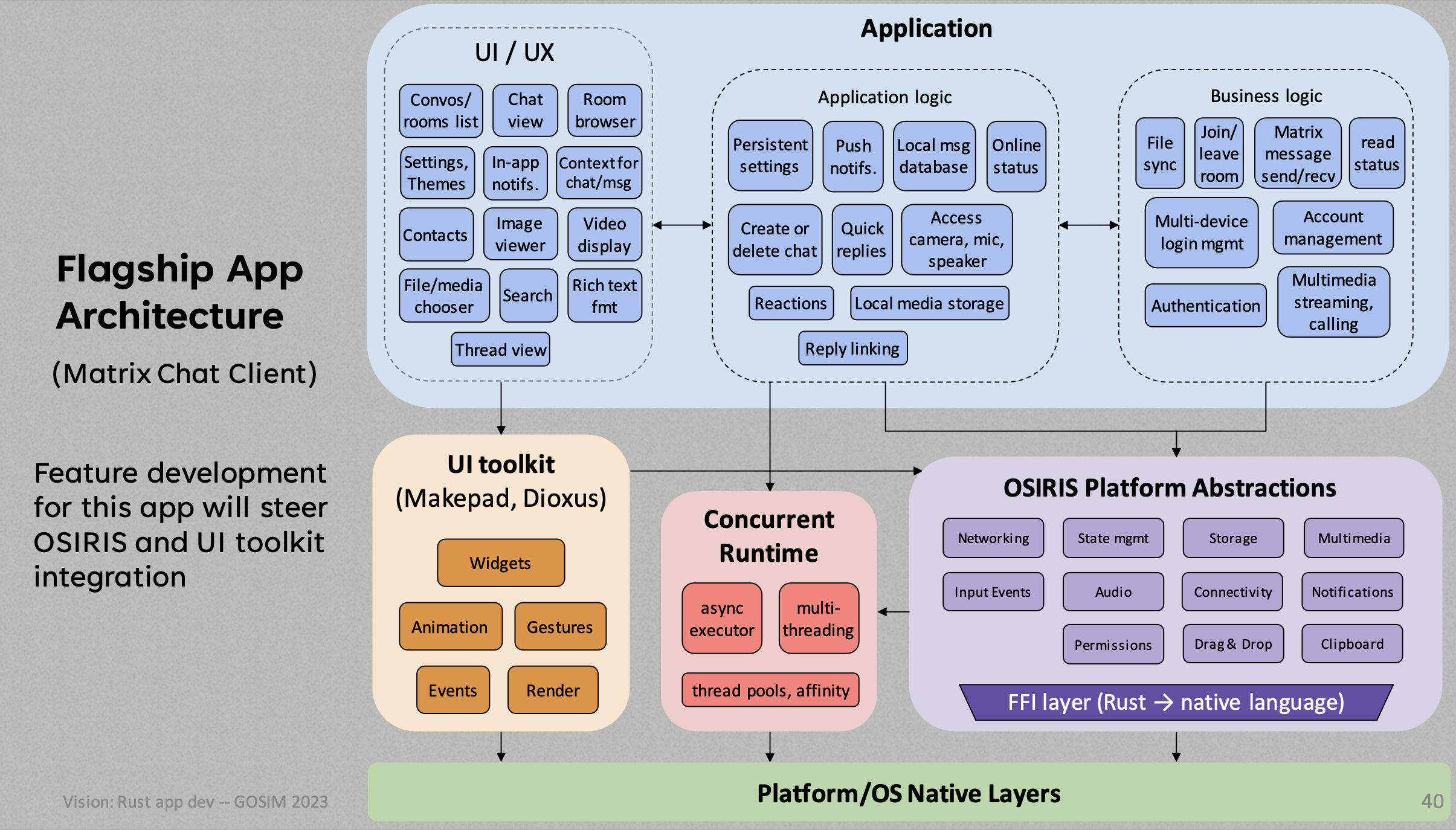Image resolution: width=1456 pixels, height=830 pixels.
Task: Click the FFI layer banner
Action: pyautogui.click(x=1176, y=702)
